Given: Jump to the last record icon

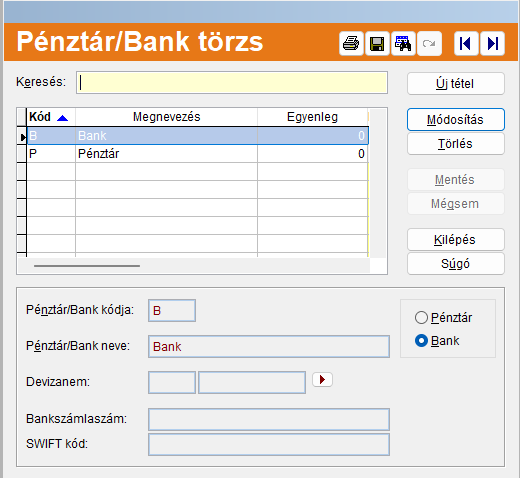Looking at the screenshot, I should click(492, 43).
